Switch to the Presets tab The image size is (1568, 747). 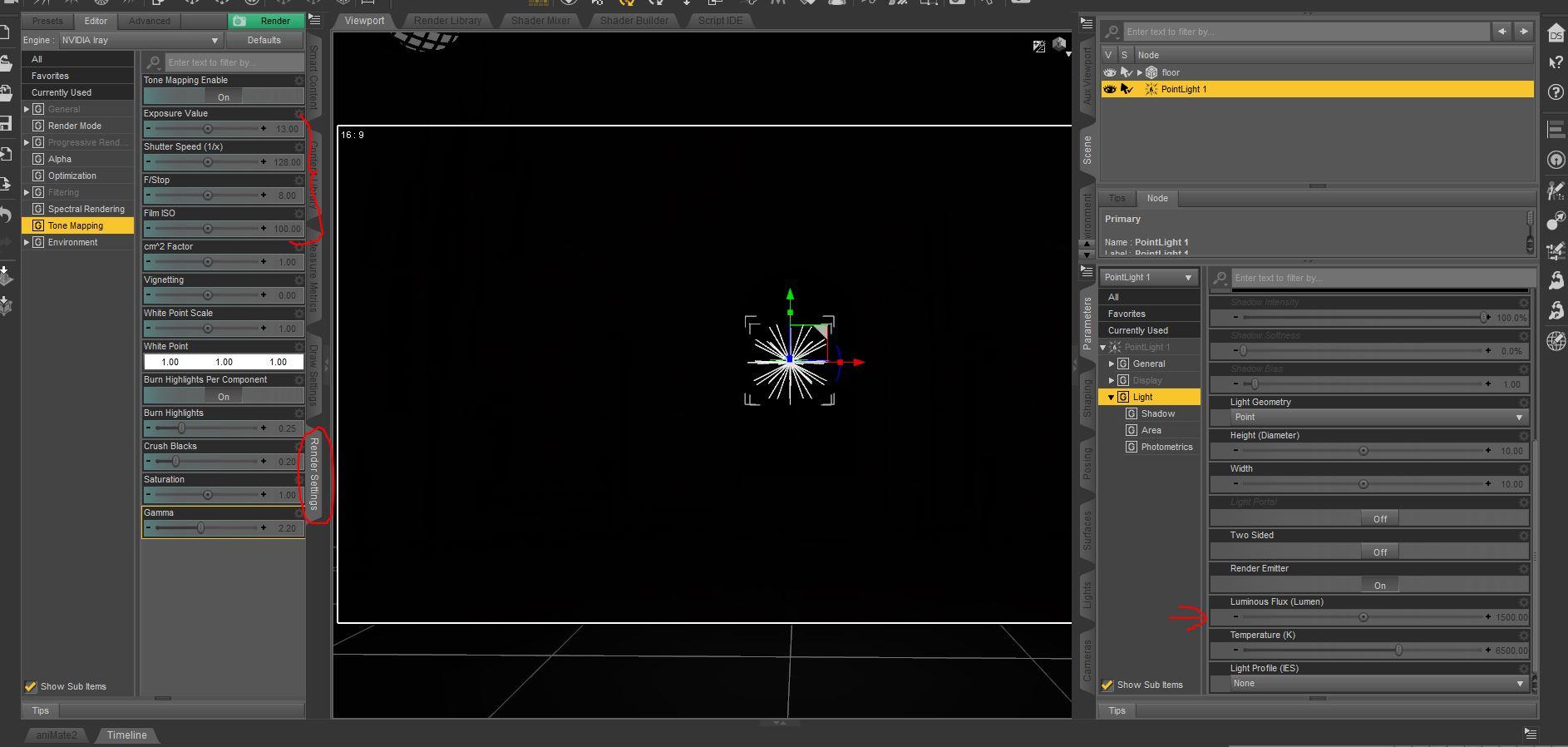47,21
